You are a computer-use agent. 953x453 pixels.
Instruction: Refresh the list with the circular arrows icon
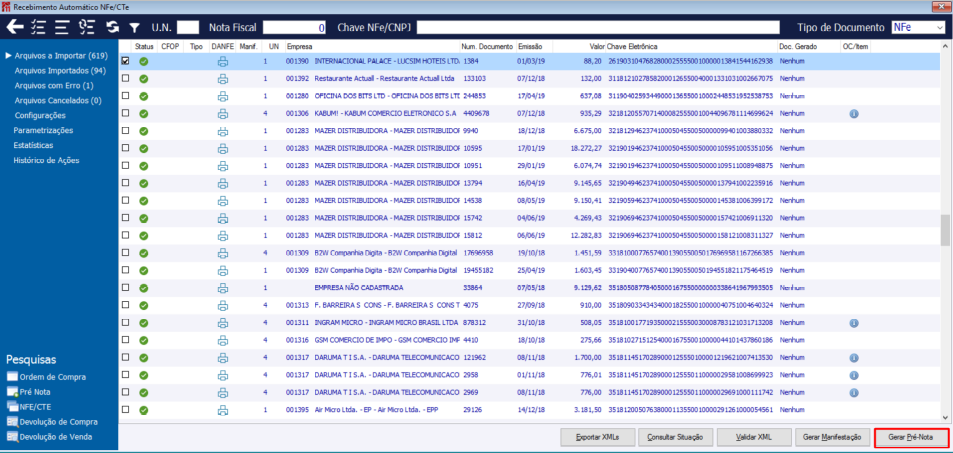coord(112,27)
